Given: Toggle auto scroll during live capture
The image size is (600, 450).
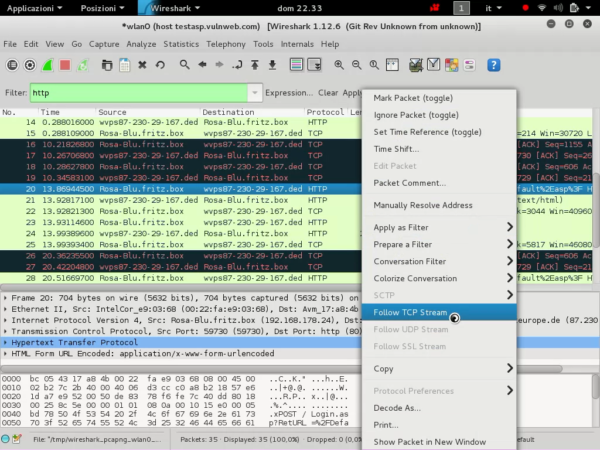Looking at the screenshot, I should [x=314, y=65].
